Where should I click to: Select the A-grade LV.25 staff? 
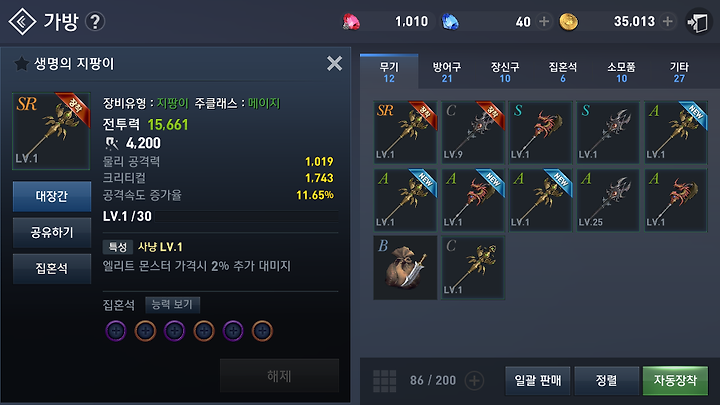point(608,200)
